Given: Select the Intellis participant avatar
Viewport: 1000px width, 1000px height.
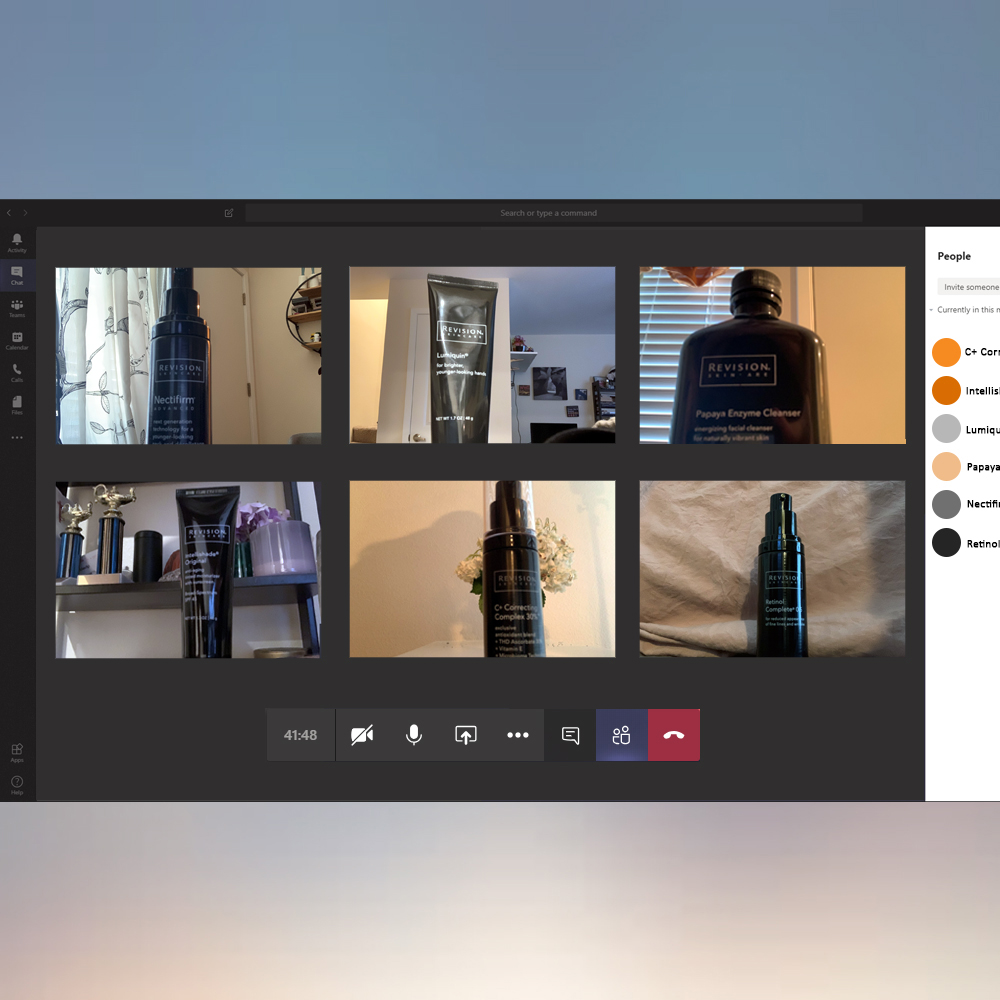Looking at the screenshot, I should (x=946, y=390).
